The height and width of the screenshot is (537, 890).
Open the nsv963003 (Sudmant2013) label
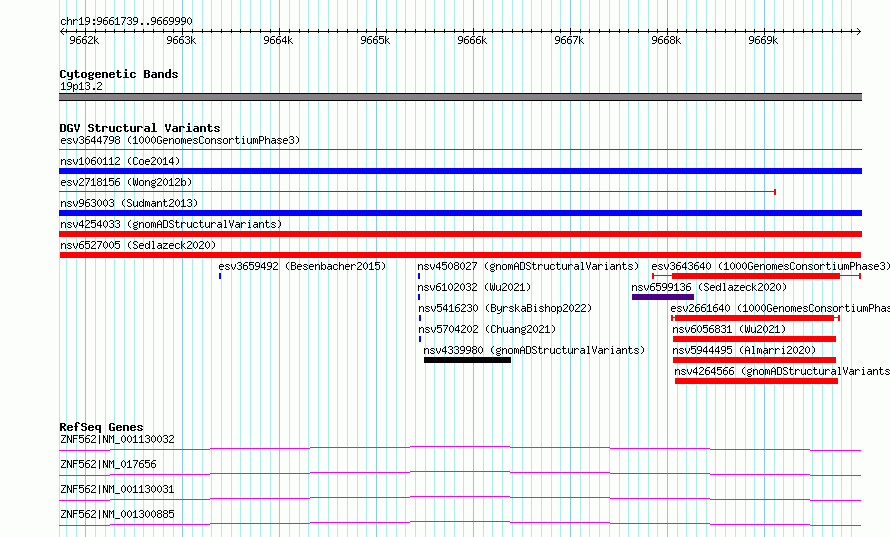129,203
